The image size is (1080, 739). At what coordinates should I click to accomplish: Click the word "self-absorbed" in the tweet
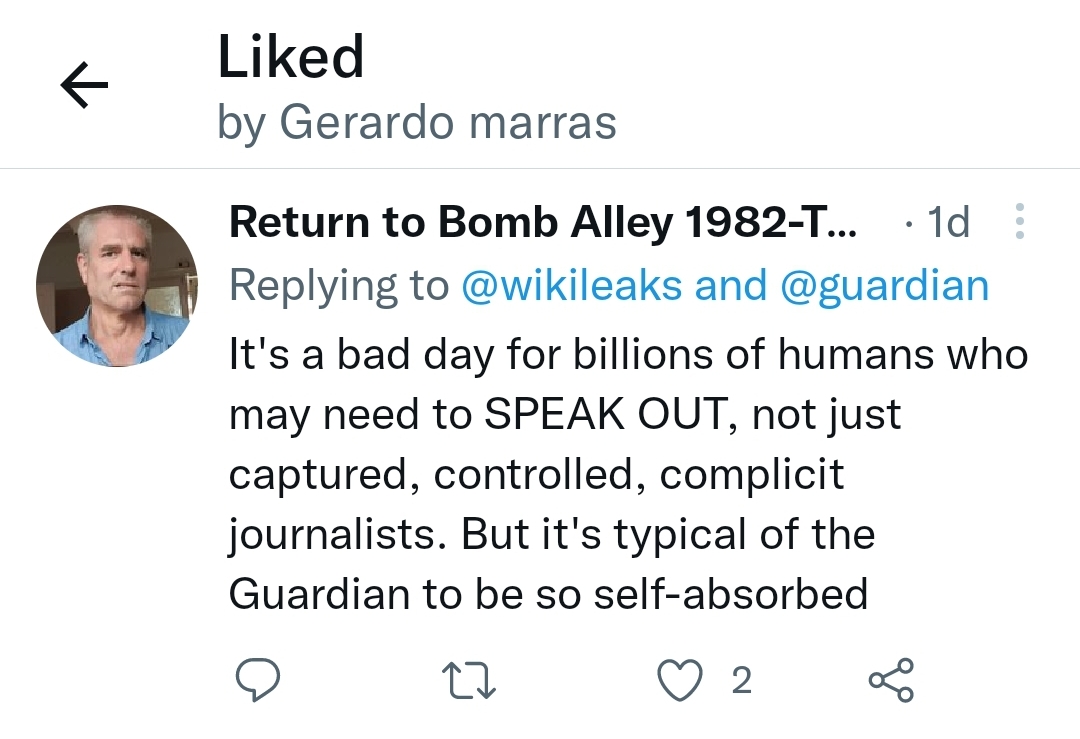tap(730, 594)
